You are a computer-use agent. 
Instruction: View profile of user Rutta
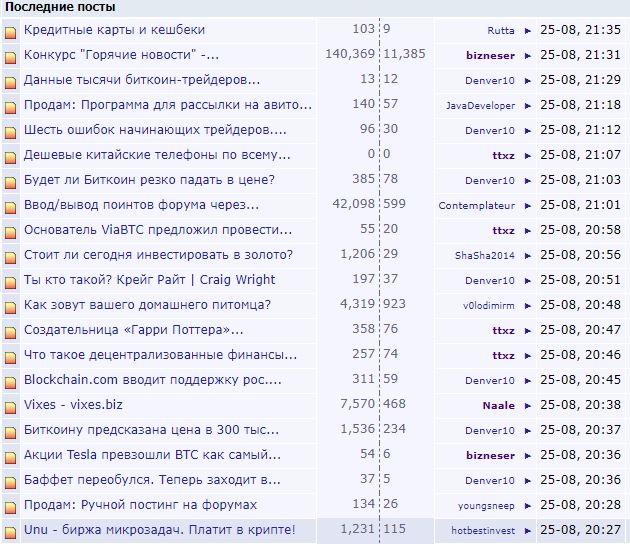(501, 31)
